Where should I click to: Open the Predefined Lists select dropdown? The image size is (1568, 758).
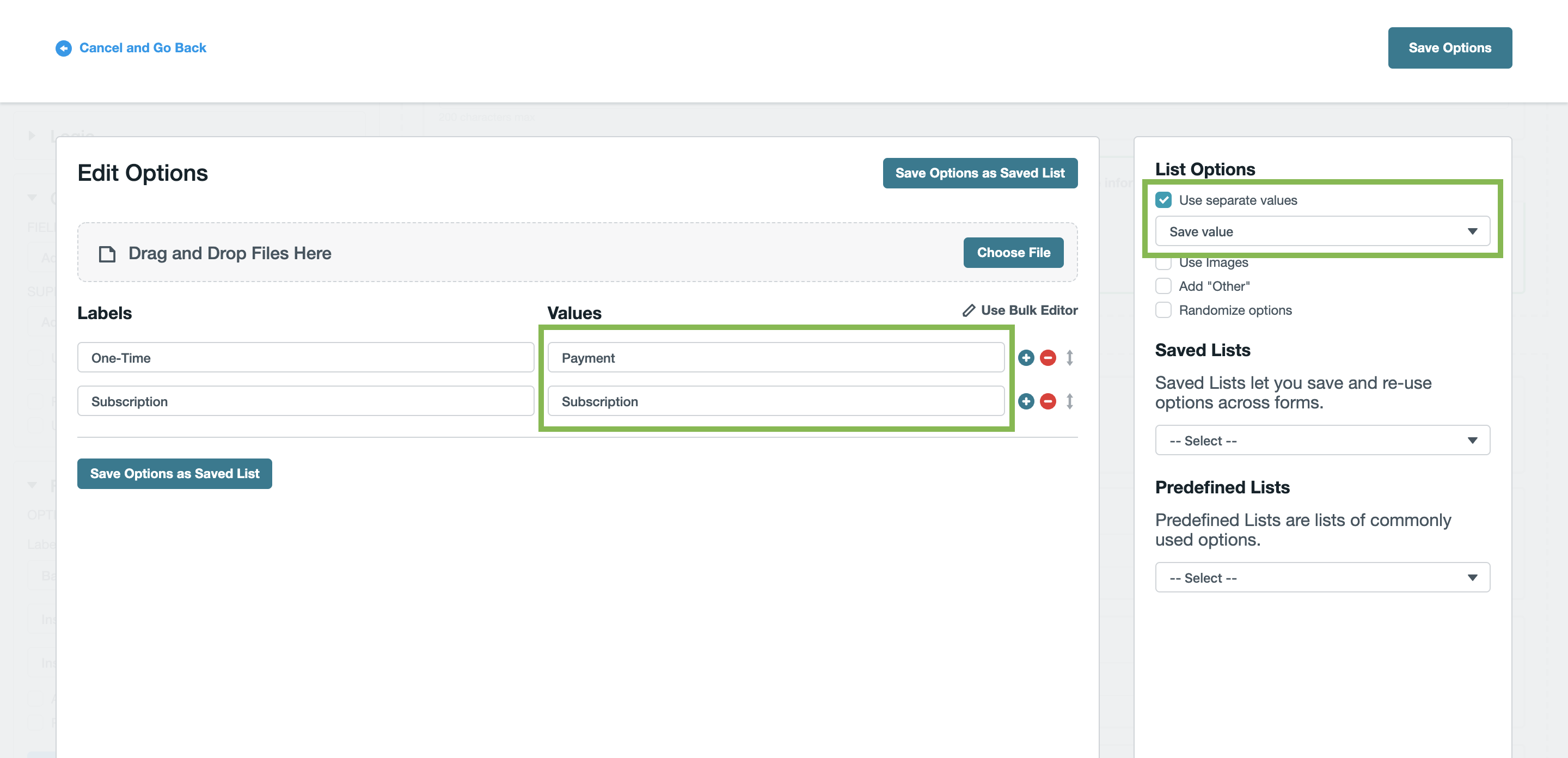[x=1322, y=577]
